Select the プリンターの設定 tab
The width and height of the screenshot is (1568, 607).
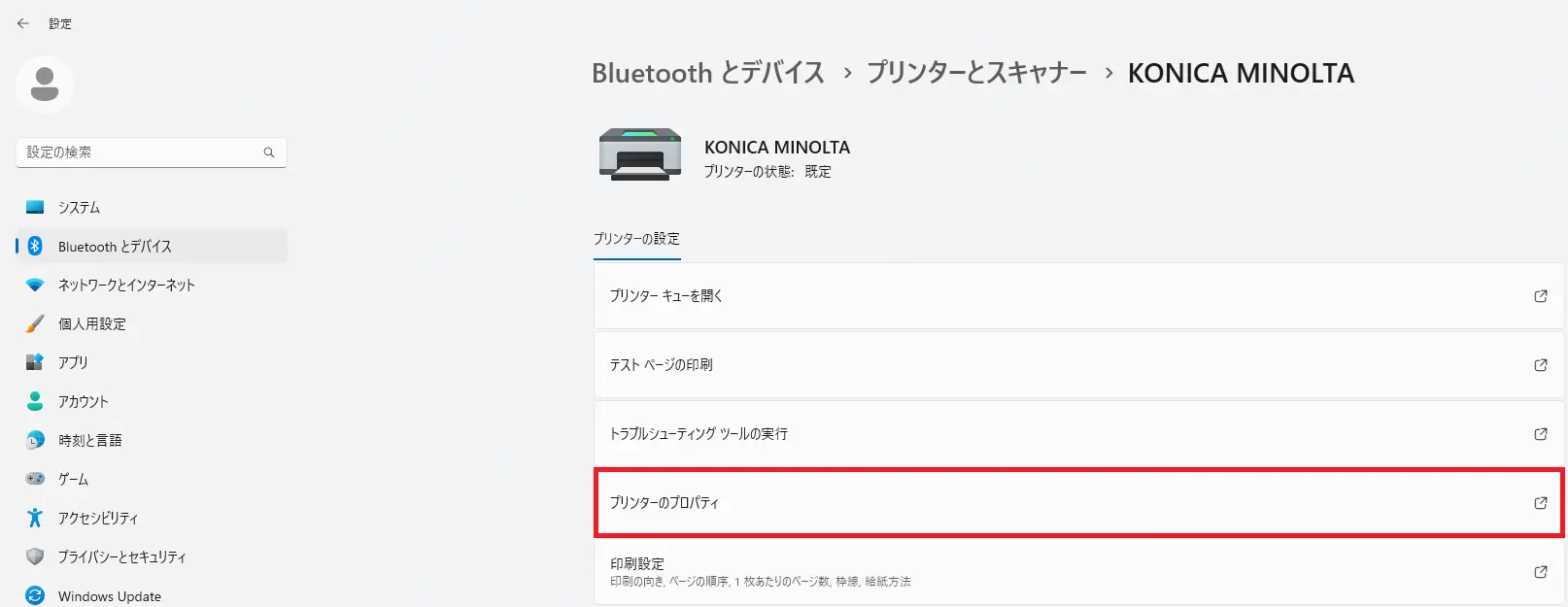[x=637, y=239]
